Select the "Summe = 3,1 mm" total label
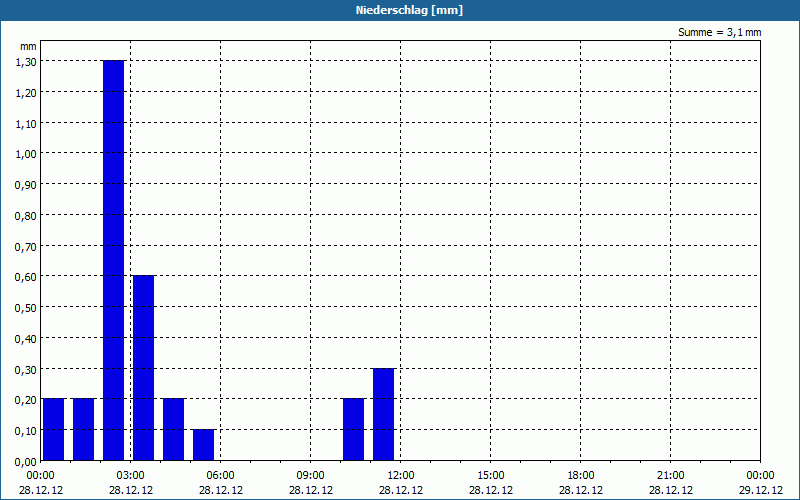Image resolution: width=800 pixels, height=500 pixels. coord(719,32)
